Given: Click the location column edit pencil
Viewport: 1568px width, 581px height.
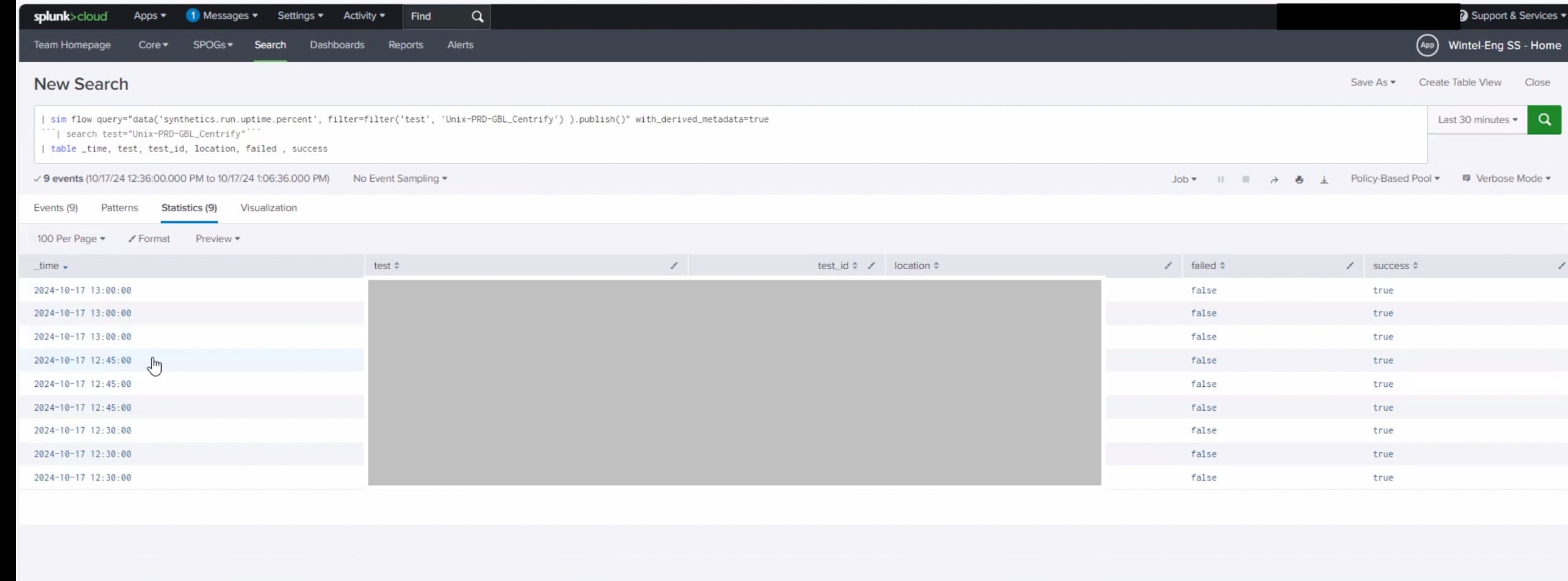Looking at the screenshot, I should [1168, 265].
